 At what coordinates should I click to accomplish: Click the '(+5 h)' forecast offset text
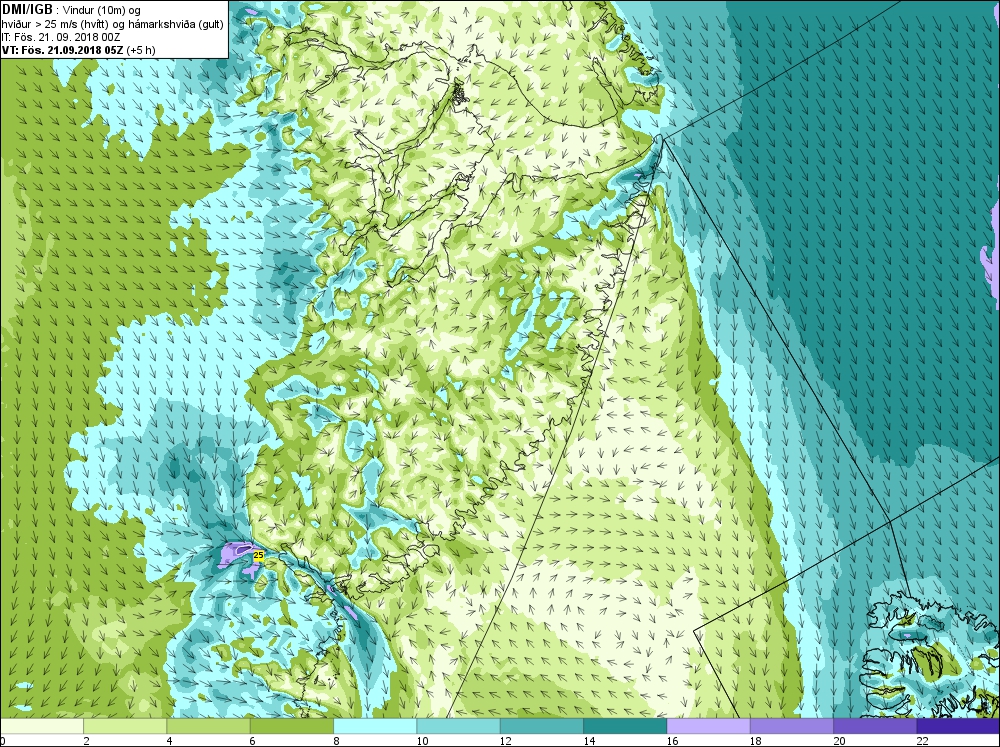(142, 50)
